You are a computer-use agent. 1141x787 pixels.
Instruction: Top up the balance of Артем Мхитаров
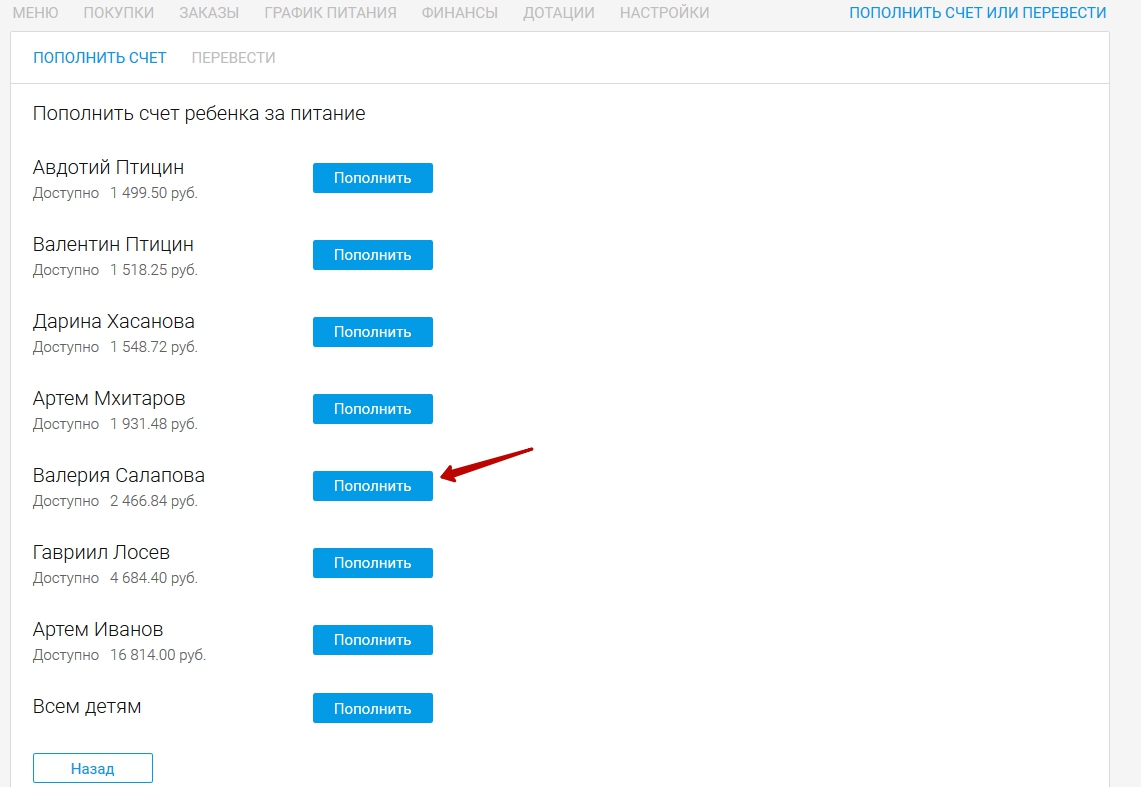tap(373, 410)
